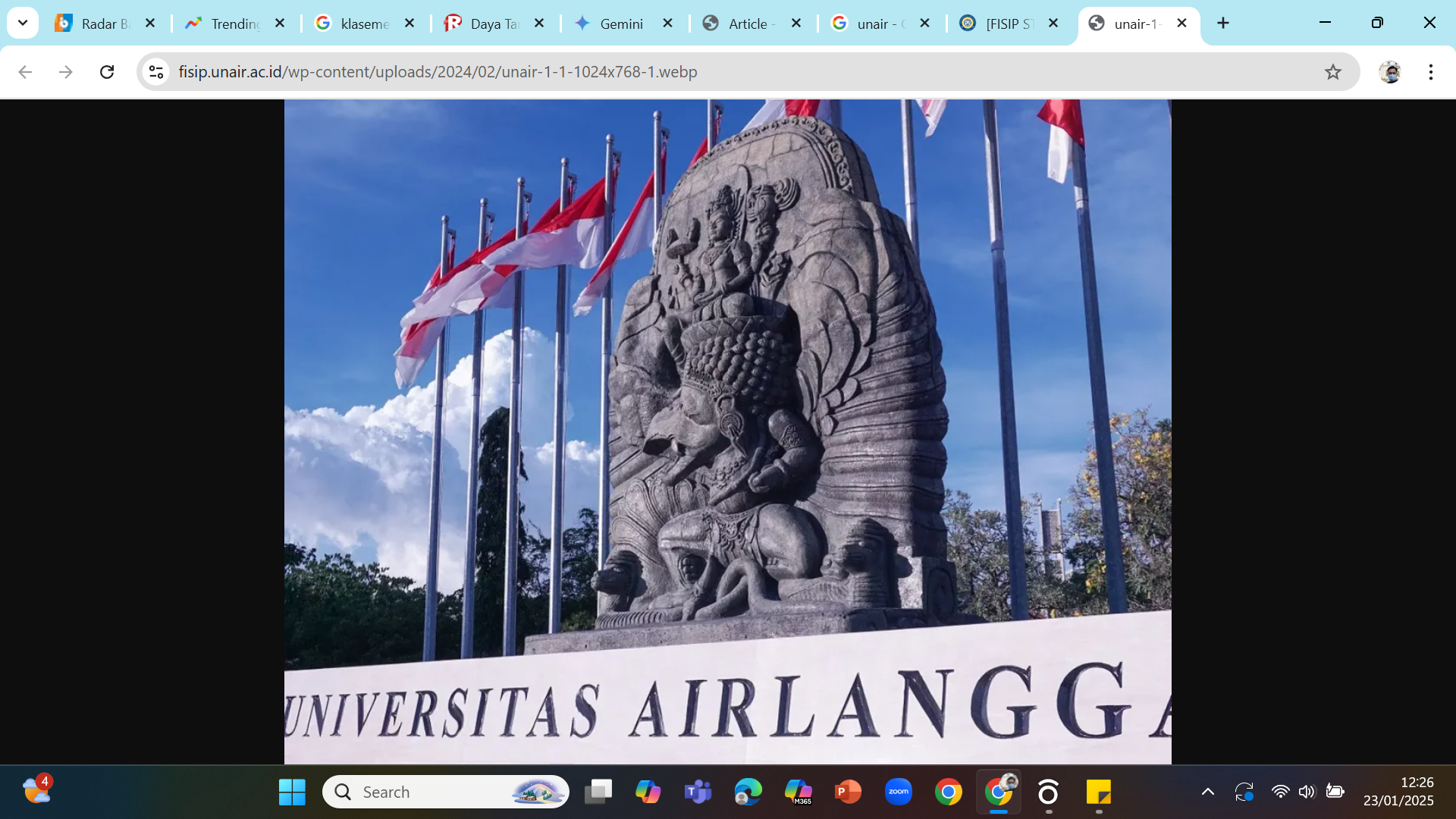Open the sync status tray icon
1456x819 pixels.
[1244, 792]
